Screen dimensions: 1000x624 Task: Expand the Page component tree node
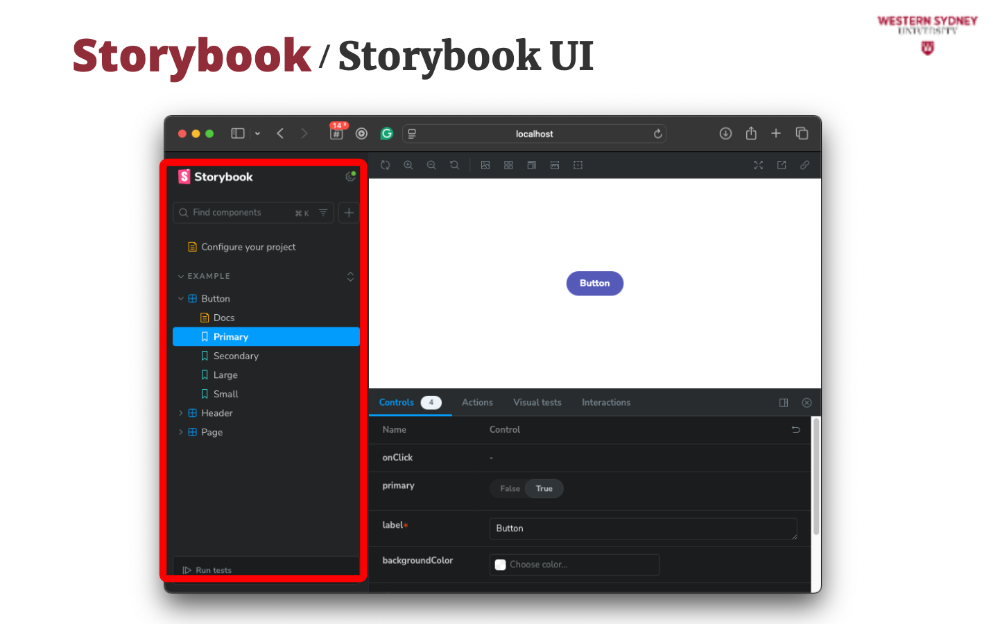[x=181, y=432]
